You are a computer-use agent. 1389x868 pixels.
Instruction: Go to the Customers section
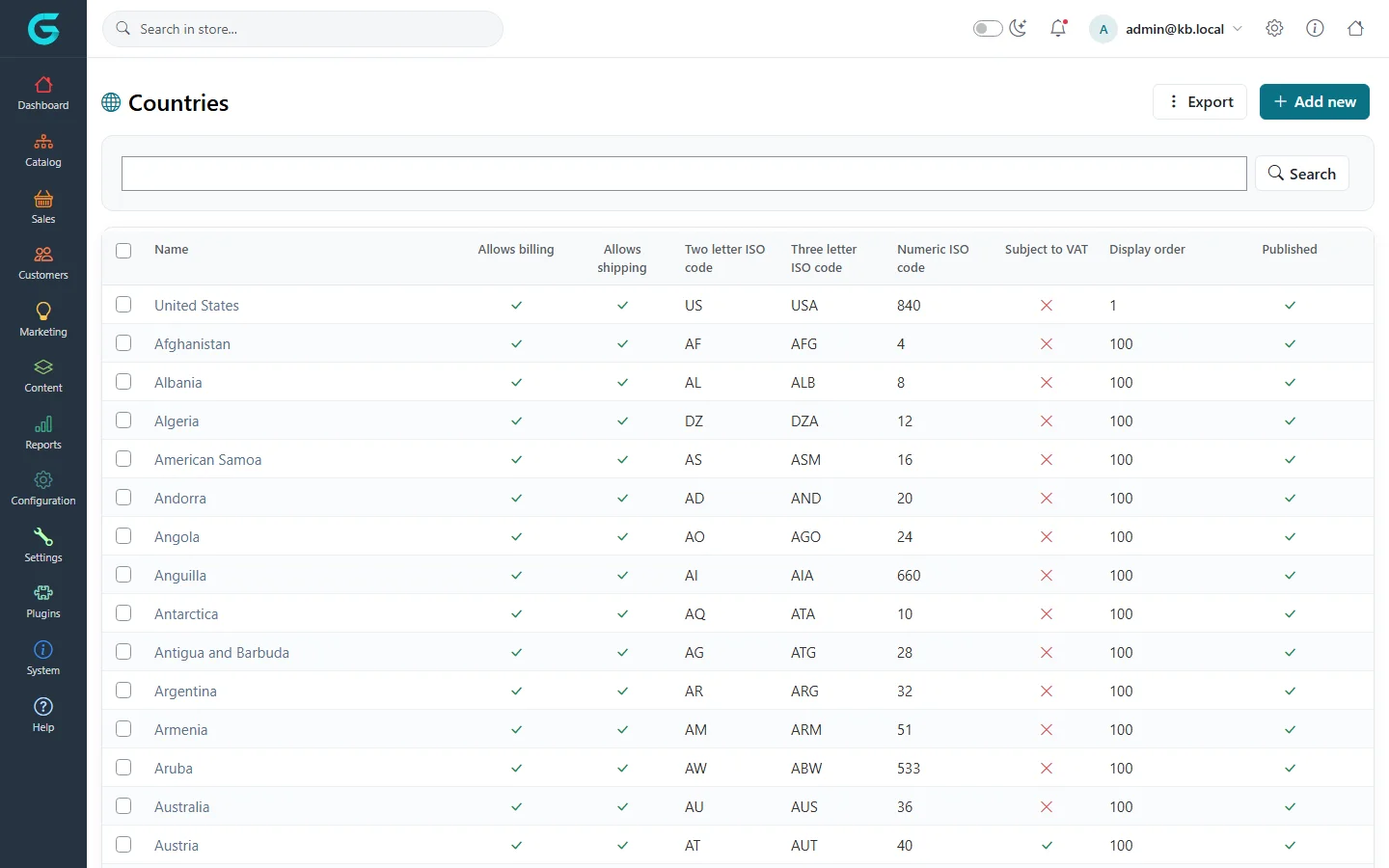pyautogui.click(x=43, y=263)
